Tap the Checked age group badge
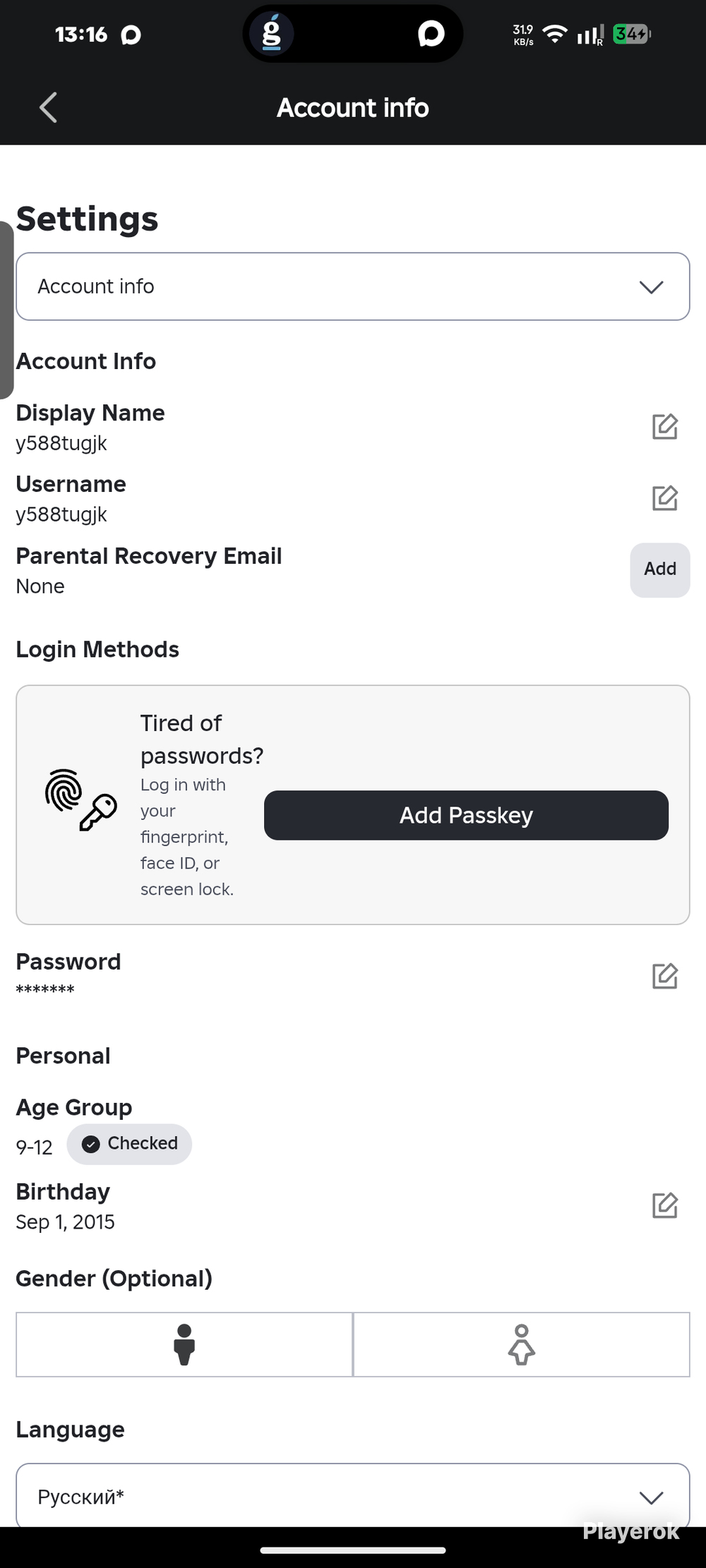This screenshot has height=1568, width=706. coord(129,1144)
